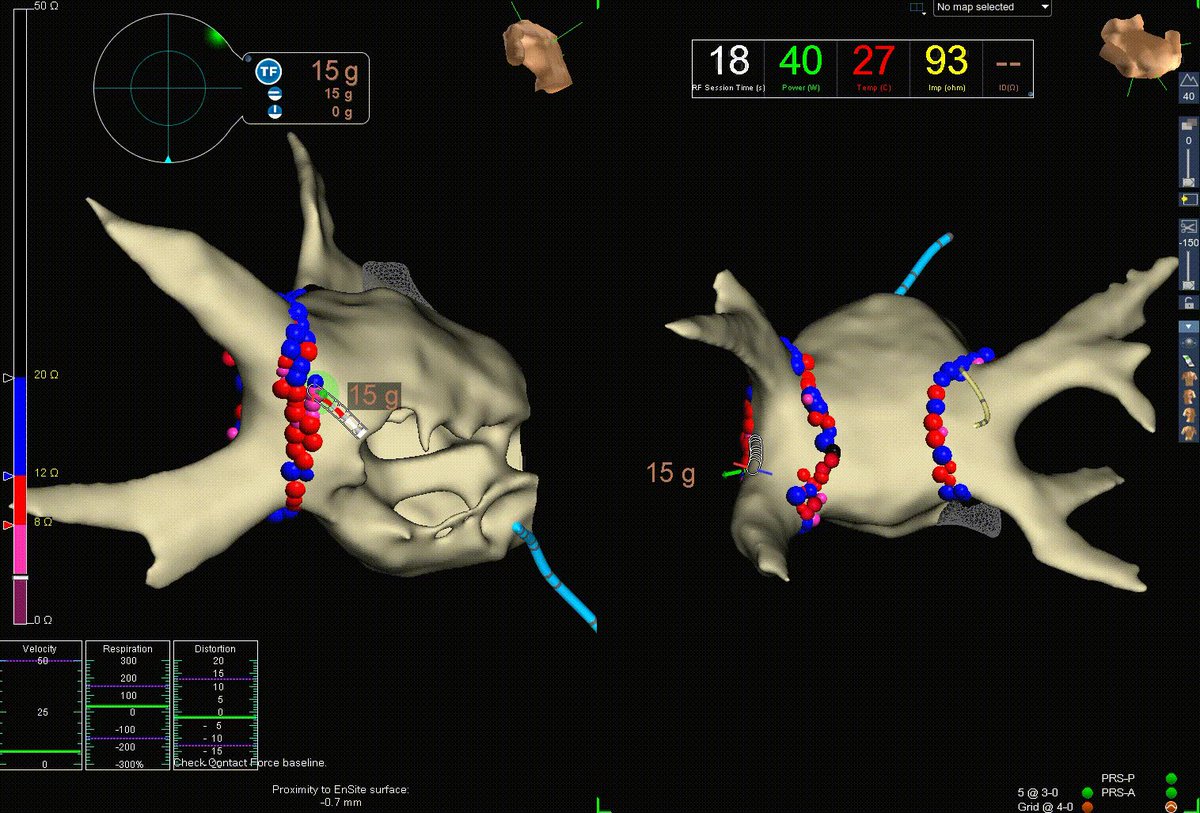Screen dimensions: 1200x813
Task: Select the third torso orientation icon
Action: click(x=1188, y=414)
